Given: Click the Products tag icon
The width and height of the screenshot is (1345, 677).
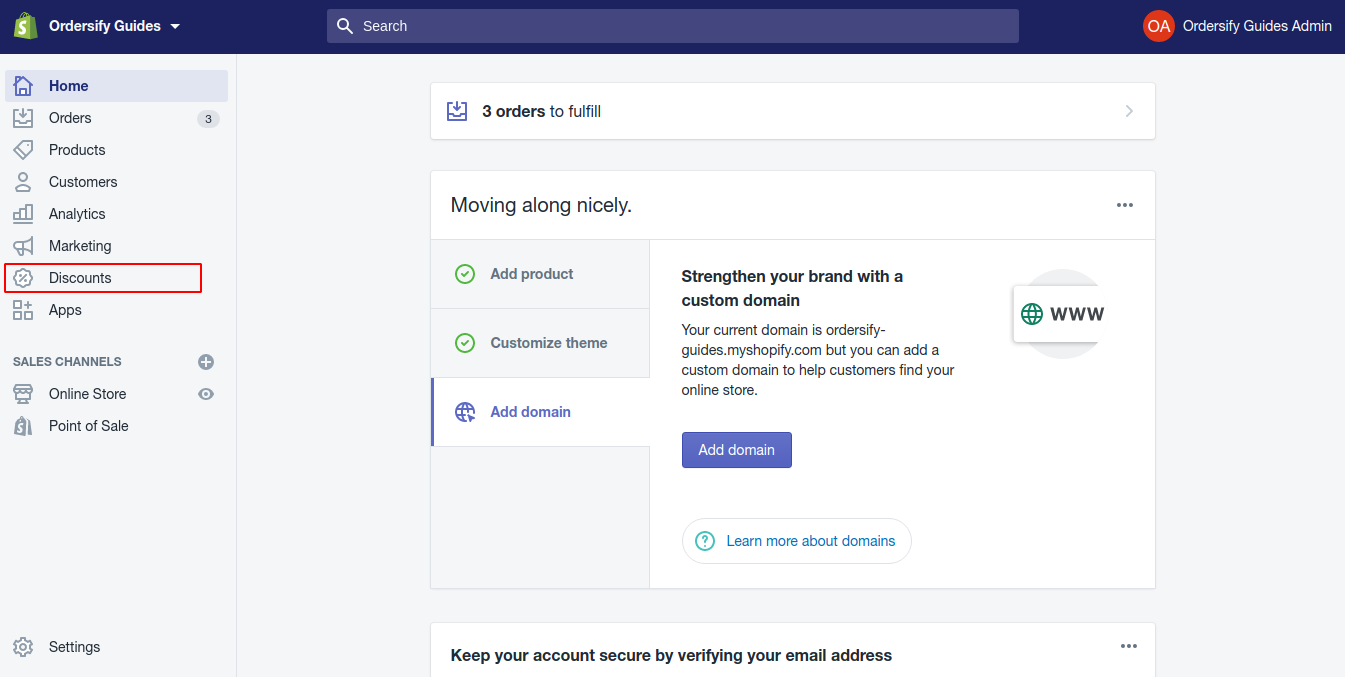Looking at the screenshot, I should pos(23,150).
